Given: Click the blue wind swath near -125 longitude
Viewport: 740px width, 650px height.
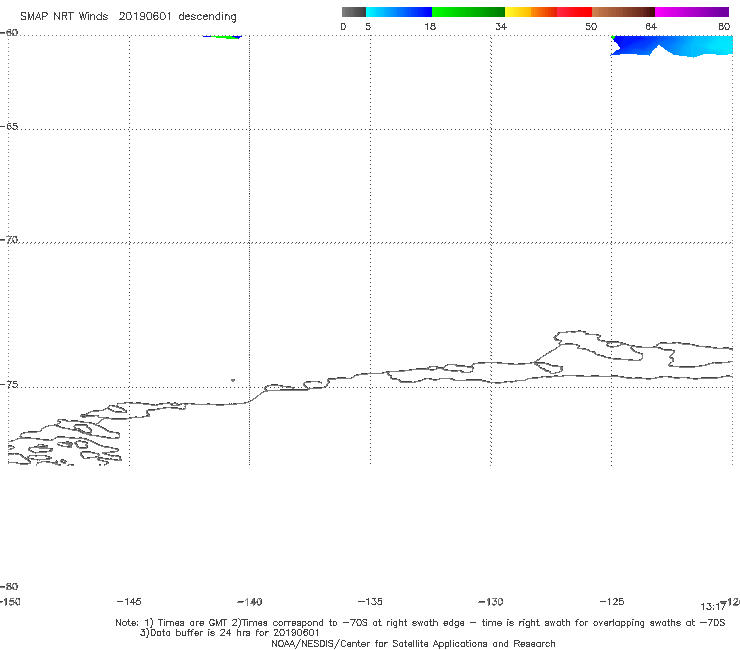Looking at the screenshot, I should click(672, 45).
